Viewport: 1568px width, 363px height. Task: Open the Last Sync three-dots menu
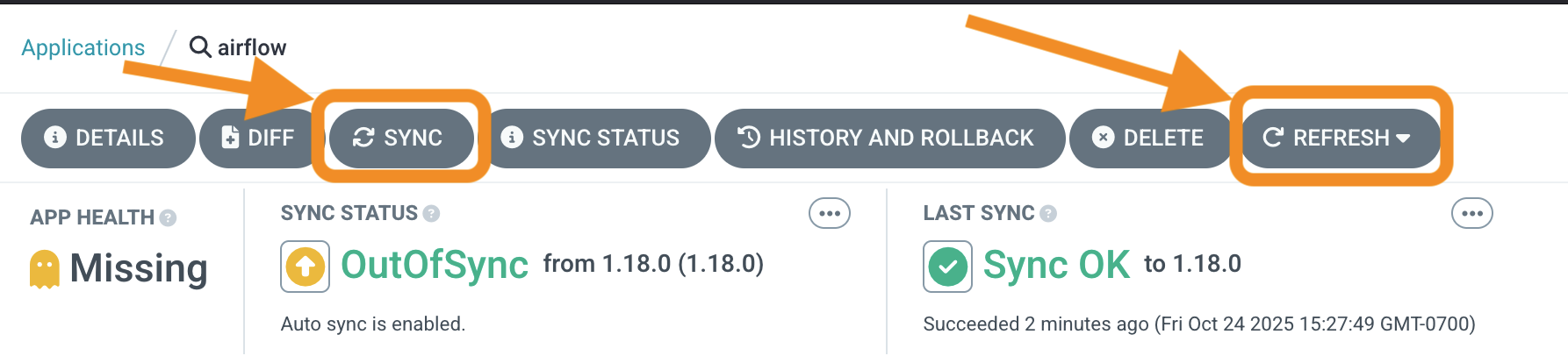1471,213
